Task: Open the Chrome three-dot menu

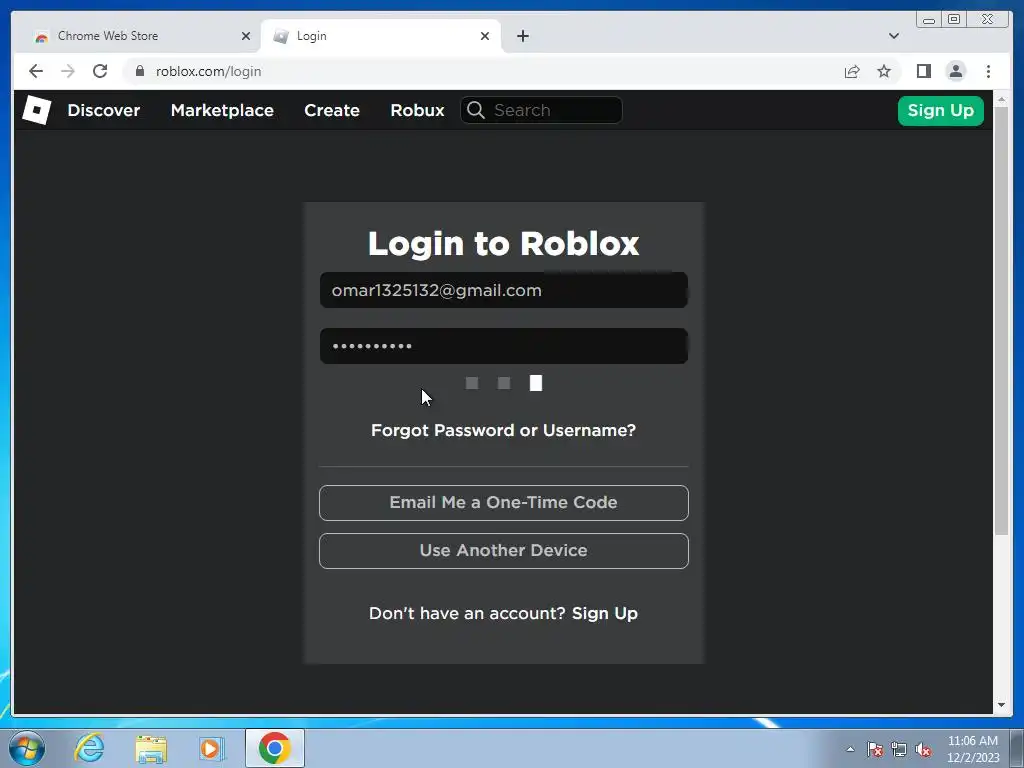Action: tap(989, 71)
